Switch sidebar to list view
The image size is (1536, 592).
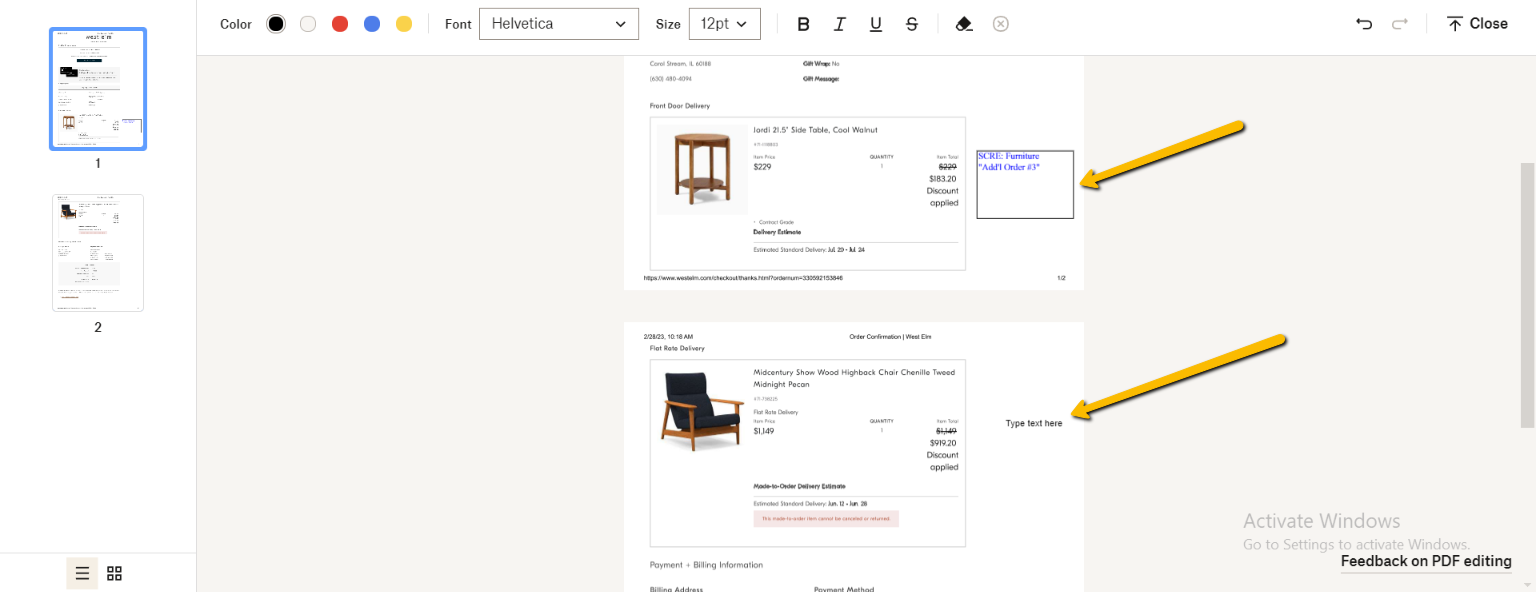click(x=83, y=573)
